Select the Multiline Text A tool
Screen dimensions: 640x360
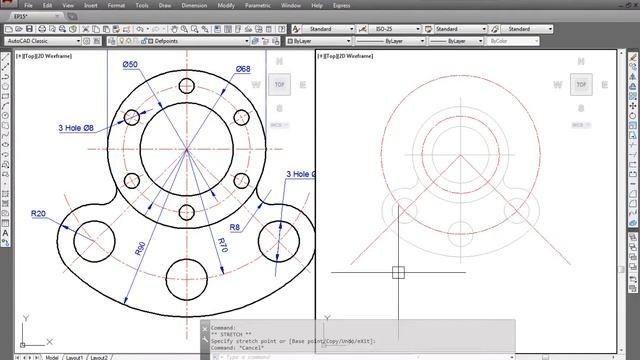click(x=5, y=233)
